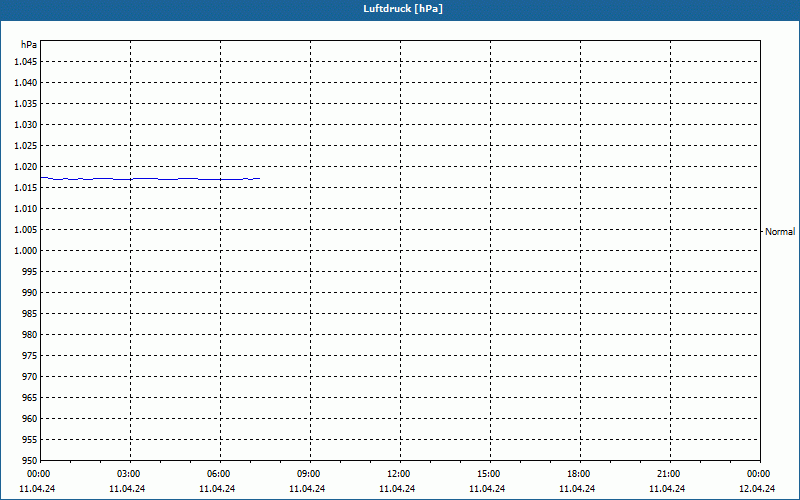Screen dimensions: 800x500
Task: Select the 1.015 y-axis label
Action: click(26, 188)
